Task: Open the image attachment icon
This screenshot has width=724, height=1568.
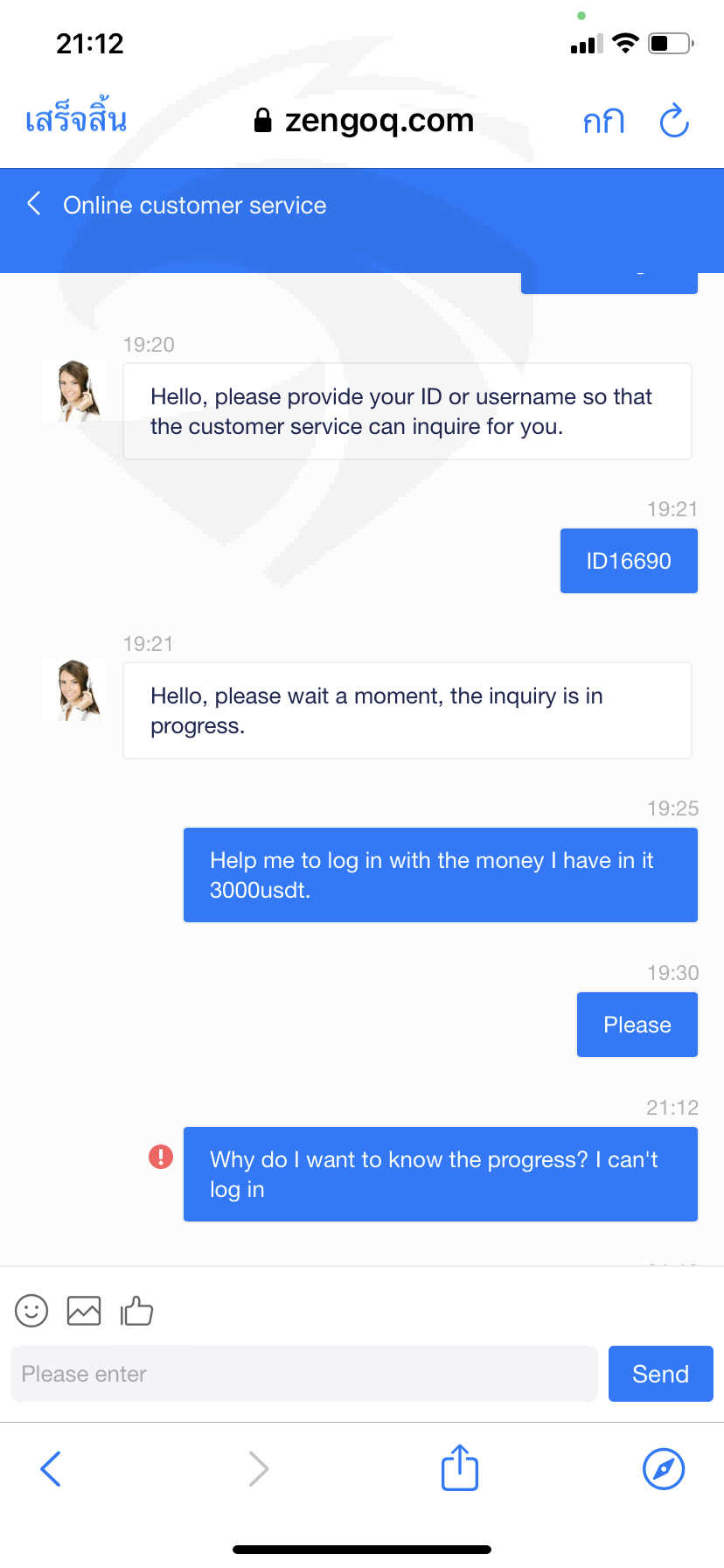Action: click(x=84, y=1311)
